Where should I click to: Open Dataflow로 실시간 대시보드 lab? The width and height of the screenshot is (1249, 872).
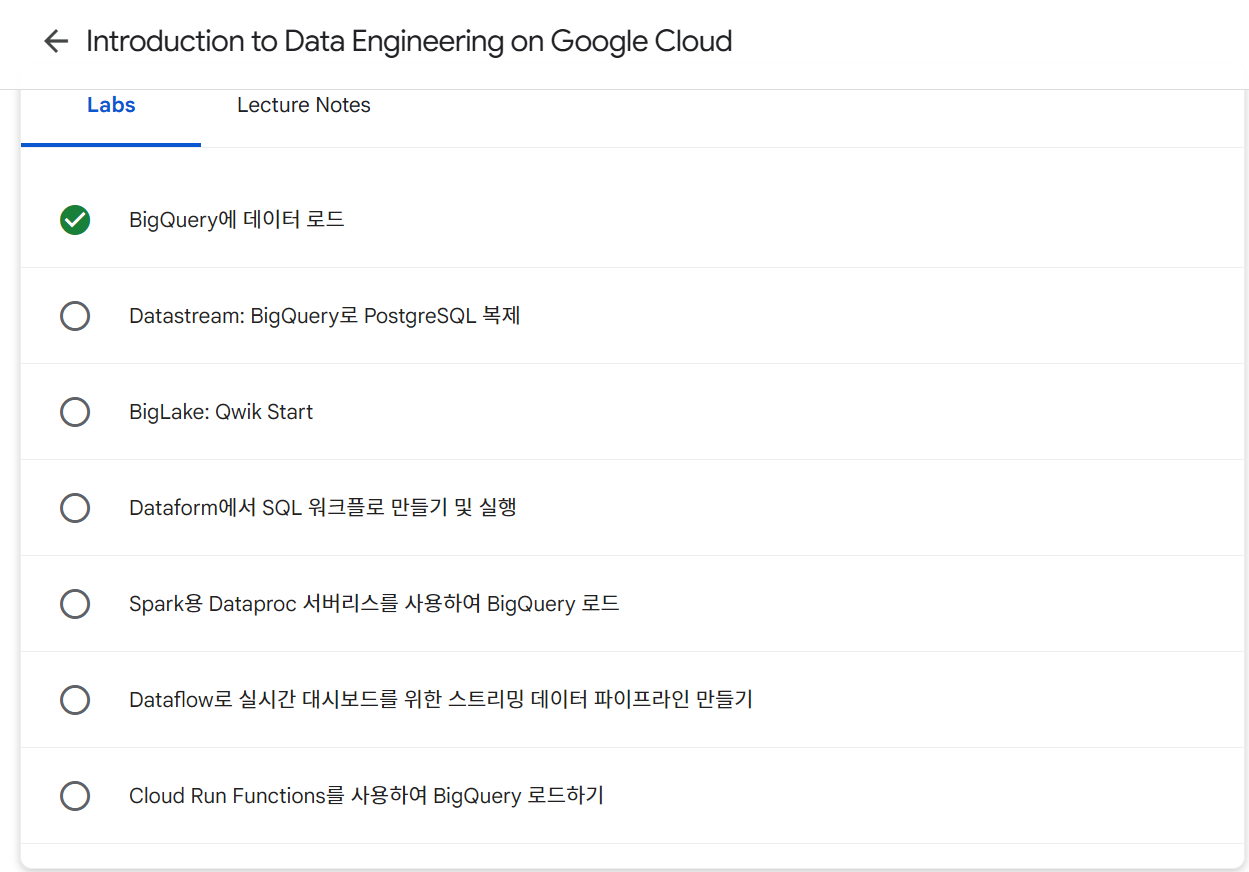(x=440, y=700)
